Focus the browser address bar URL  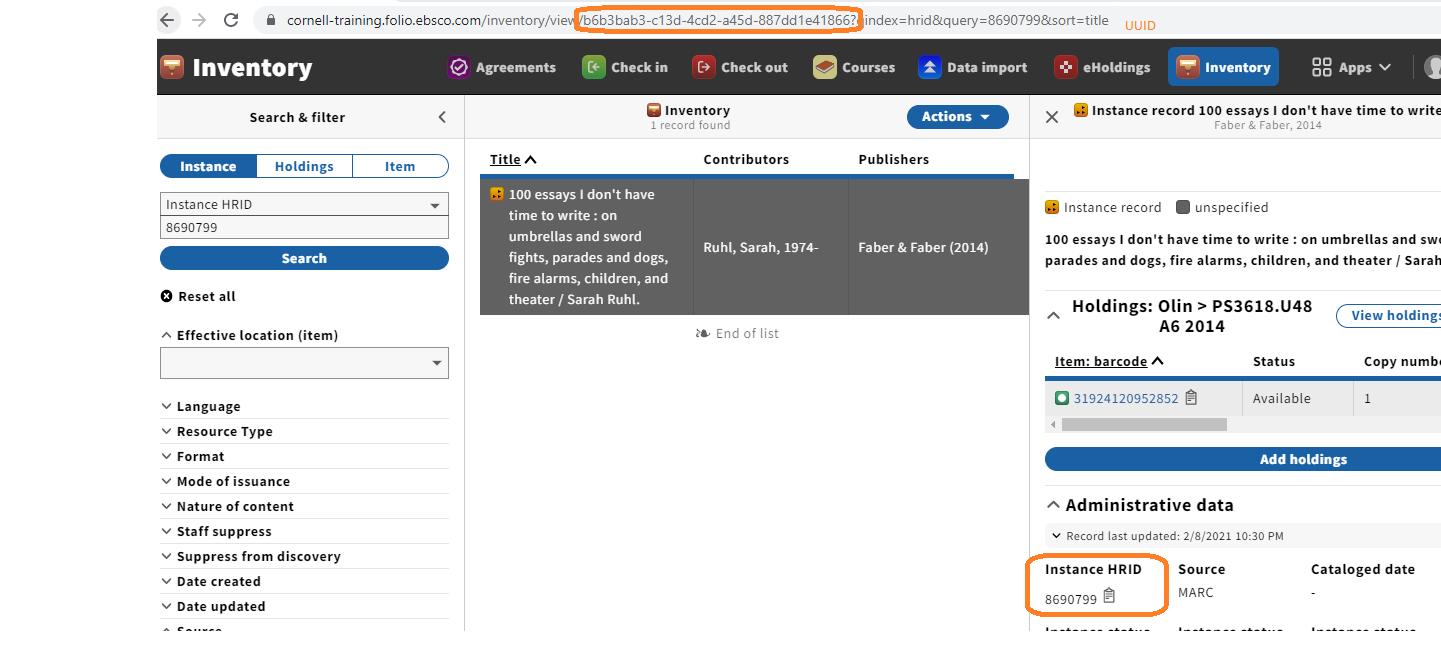[697, 20]
